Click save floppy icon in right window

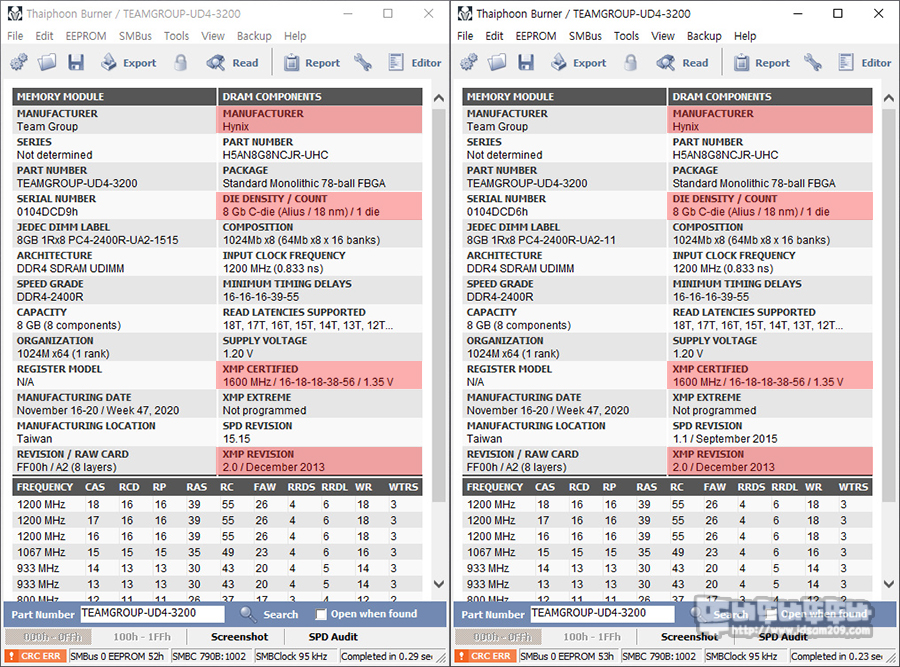tap(526, 62)
